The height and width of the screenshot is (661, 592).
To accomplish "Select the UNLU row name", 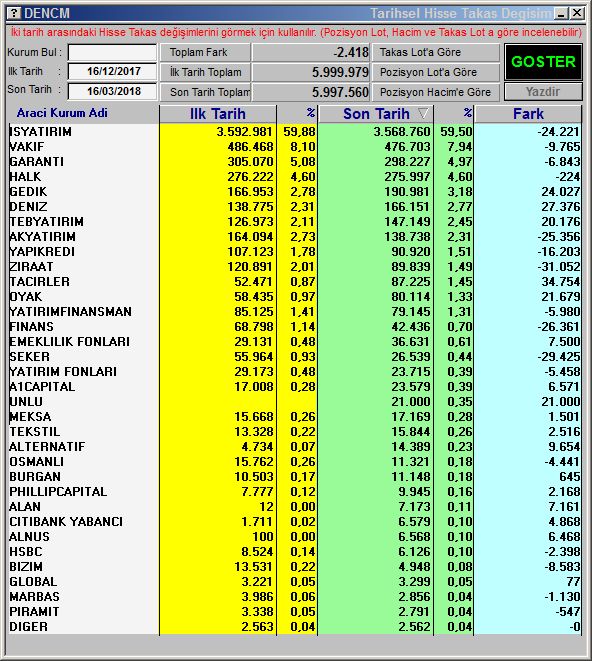I will click(26, 402).
